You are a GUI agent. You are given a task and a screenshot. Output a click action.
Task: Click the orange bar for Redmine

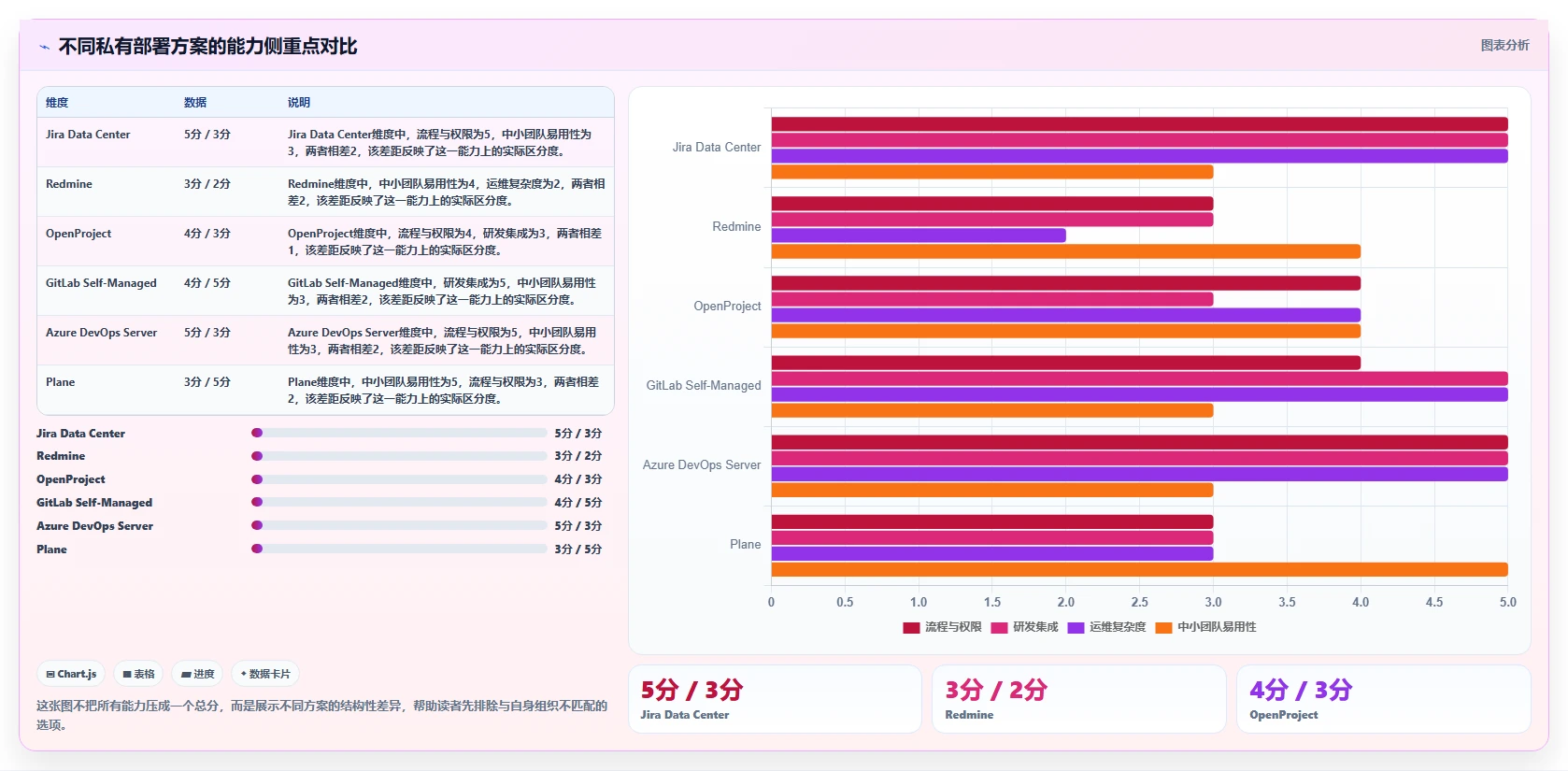pyautogui.click(x=1065, y=251)
